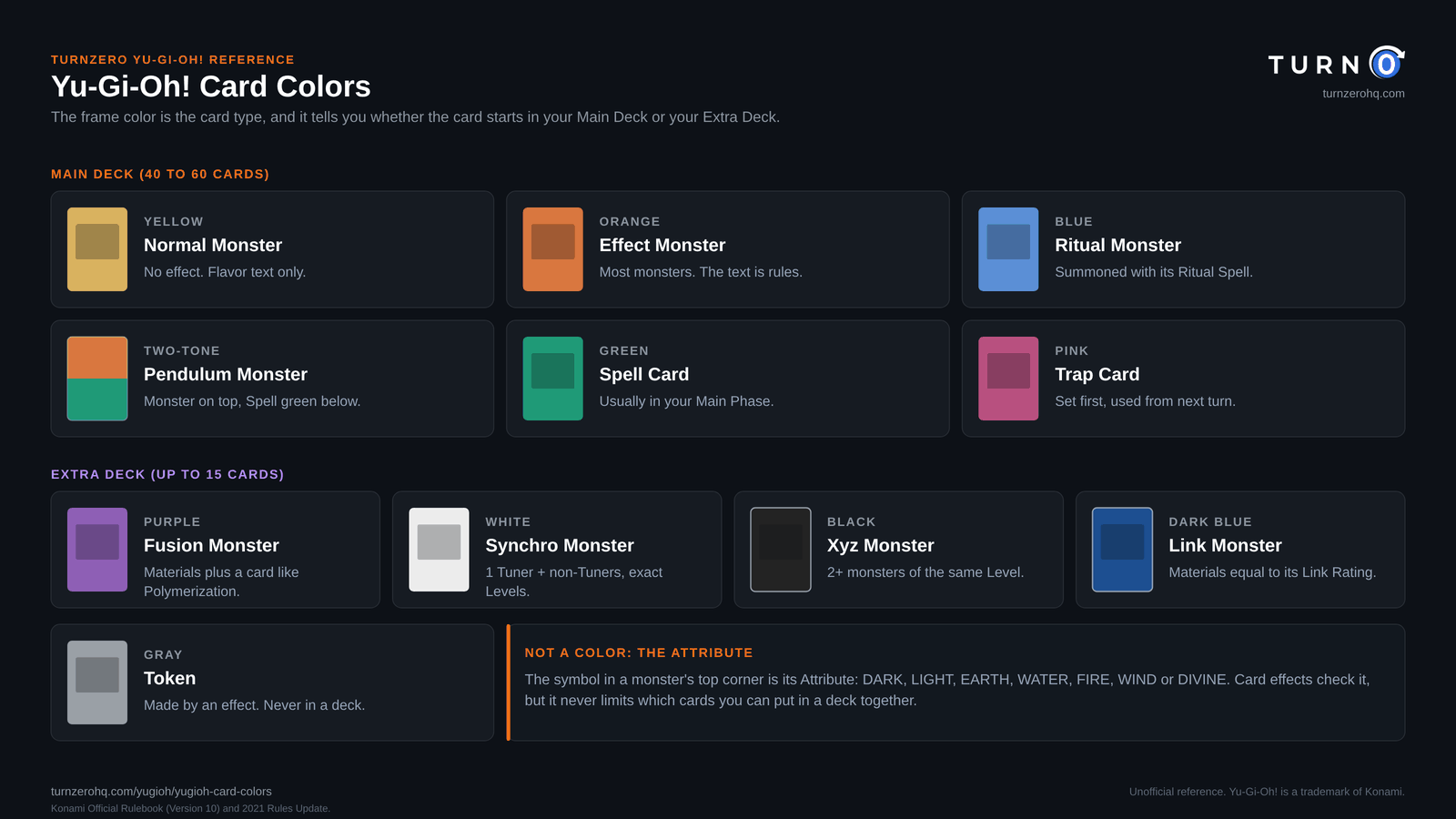This screenshot has width=1456, height=819.
Task: Click 'Summoned with its Ritual Spell.' text
Action: coord(1154,272)
